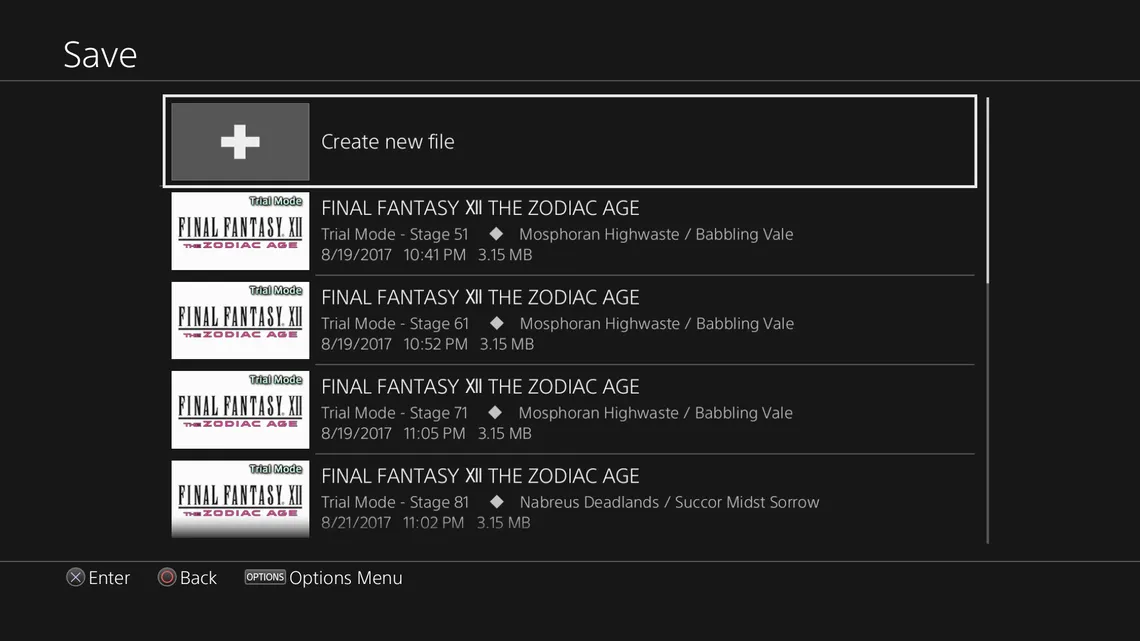
Task: Click the diamond icon in Stage 71 row
Action: coord(494,412)
